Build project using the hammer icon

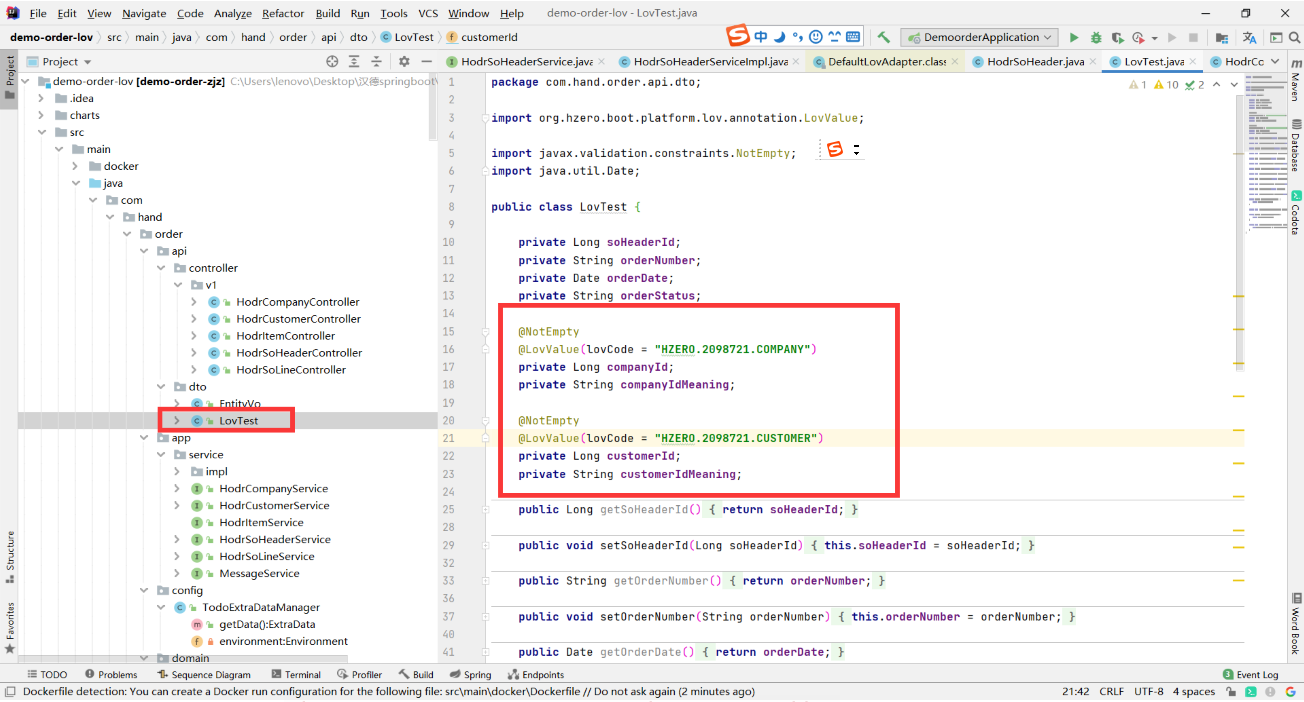pyautogui.click(x=884, y=38)
